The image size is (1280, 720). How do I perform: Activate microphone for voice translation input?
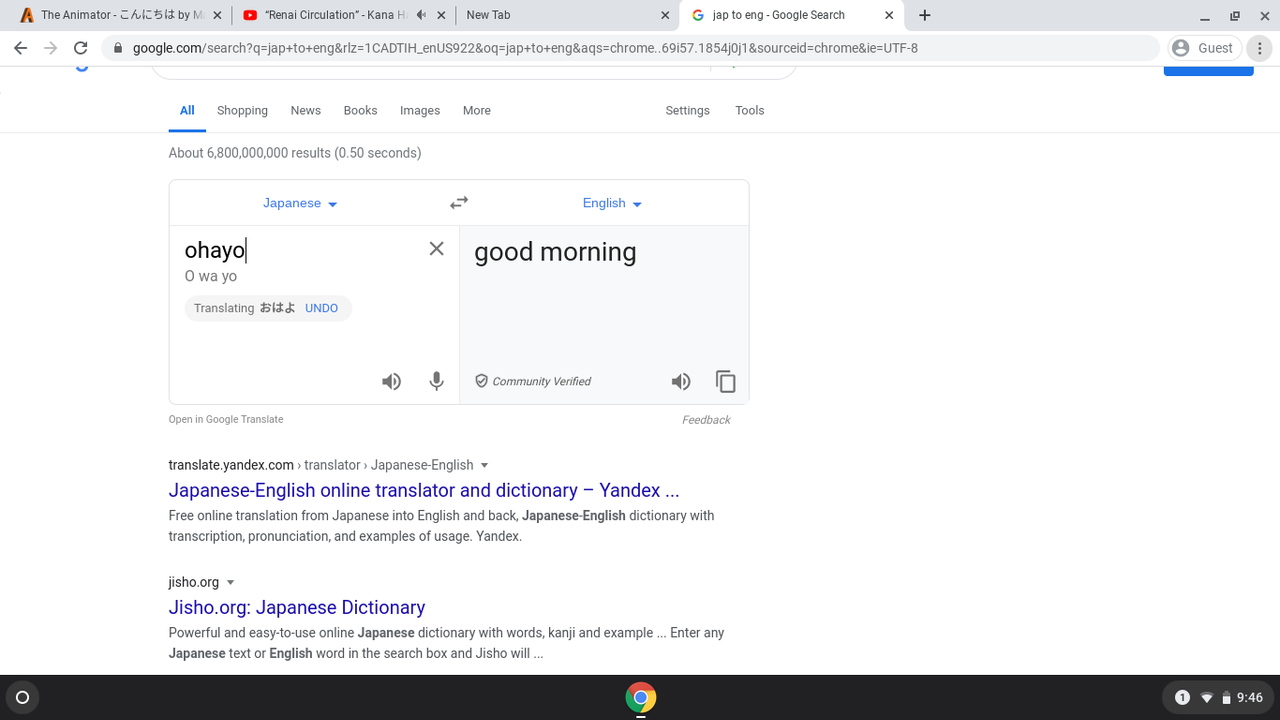pyautogui.click(x=436, y=381)
